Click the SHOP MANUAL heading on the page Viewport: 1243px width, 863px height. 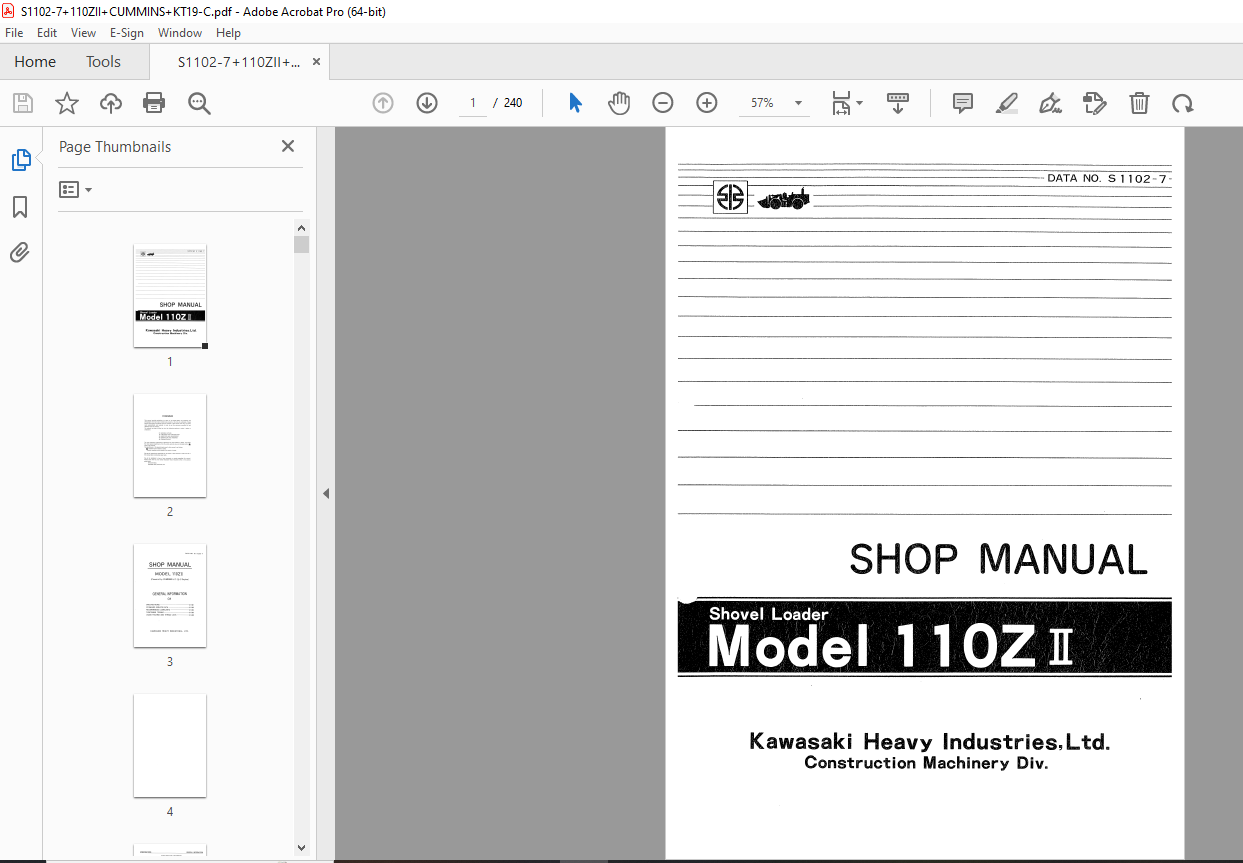point(998,559)
